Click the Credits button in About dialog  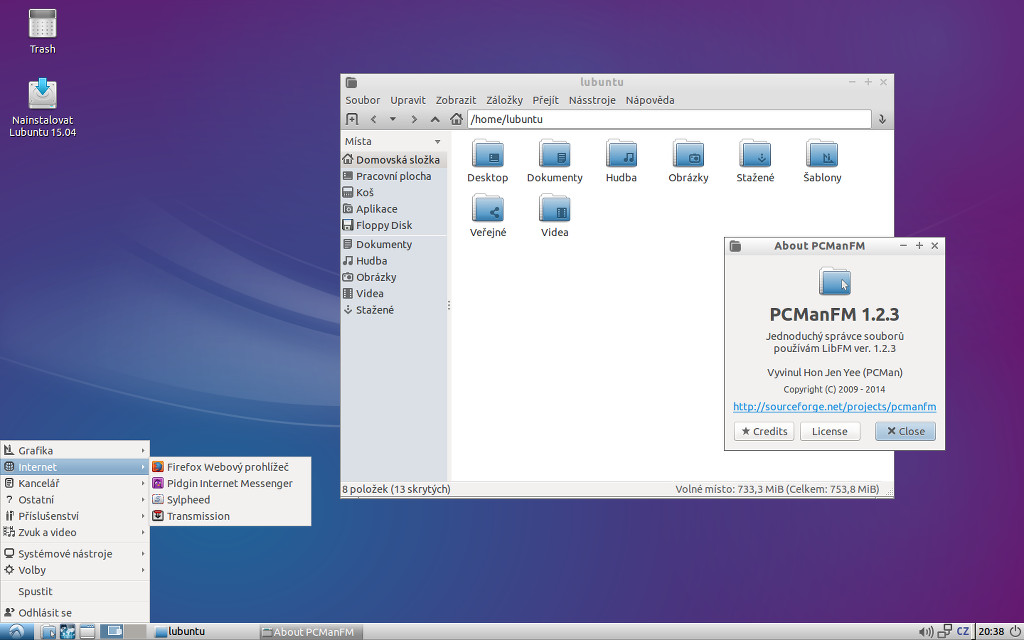pos(764,431)
